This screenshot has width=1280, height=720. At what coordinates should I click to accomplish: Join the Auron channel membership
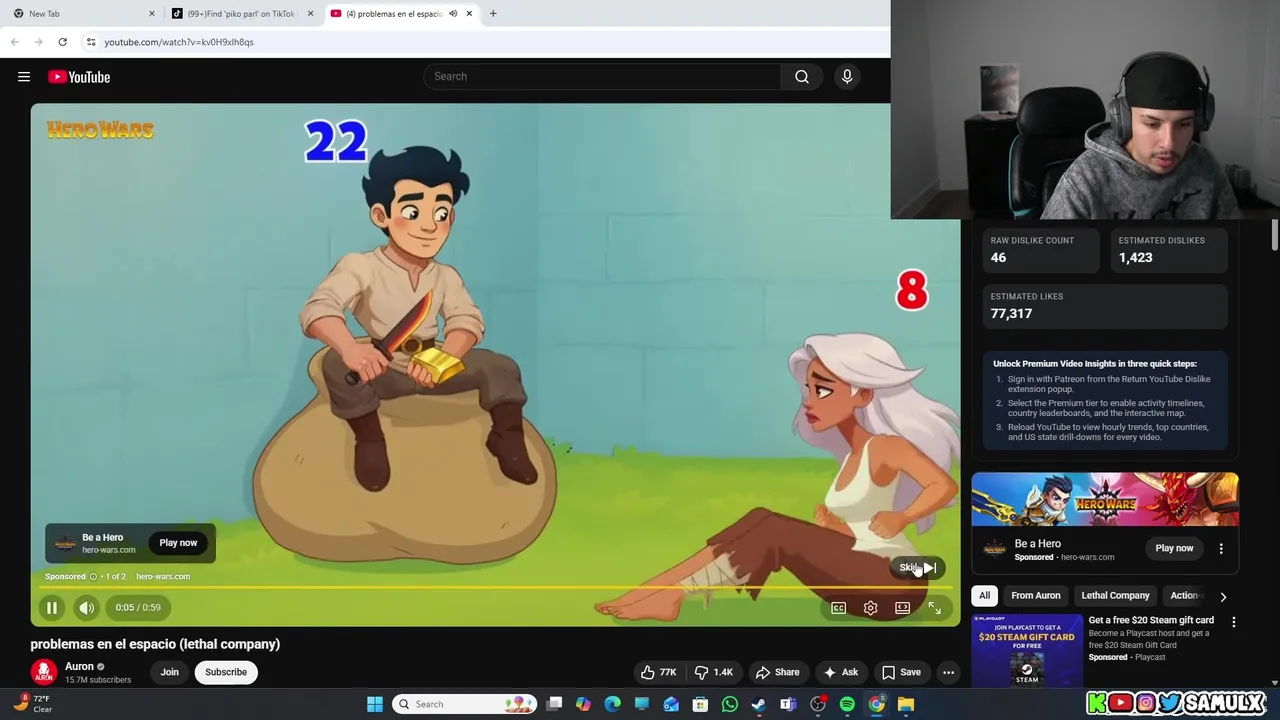tap(169, 672)
